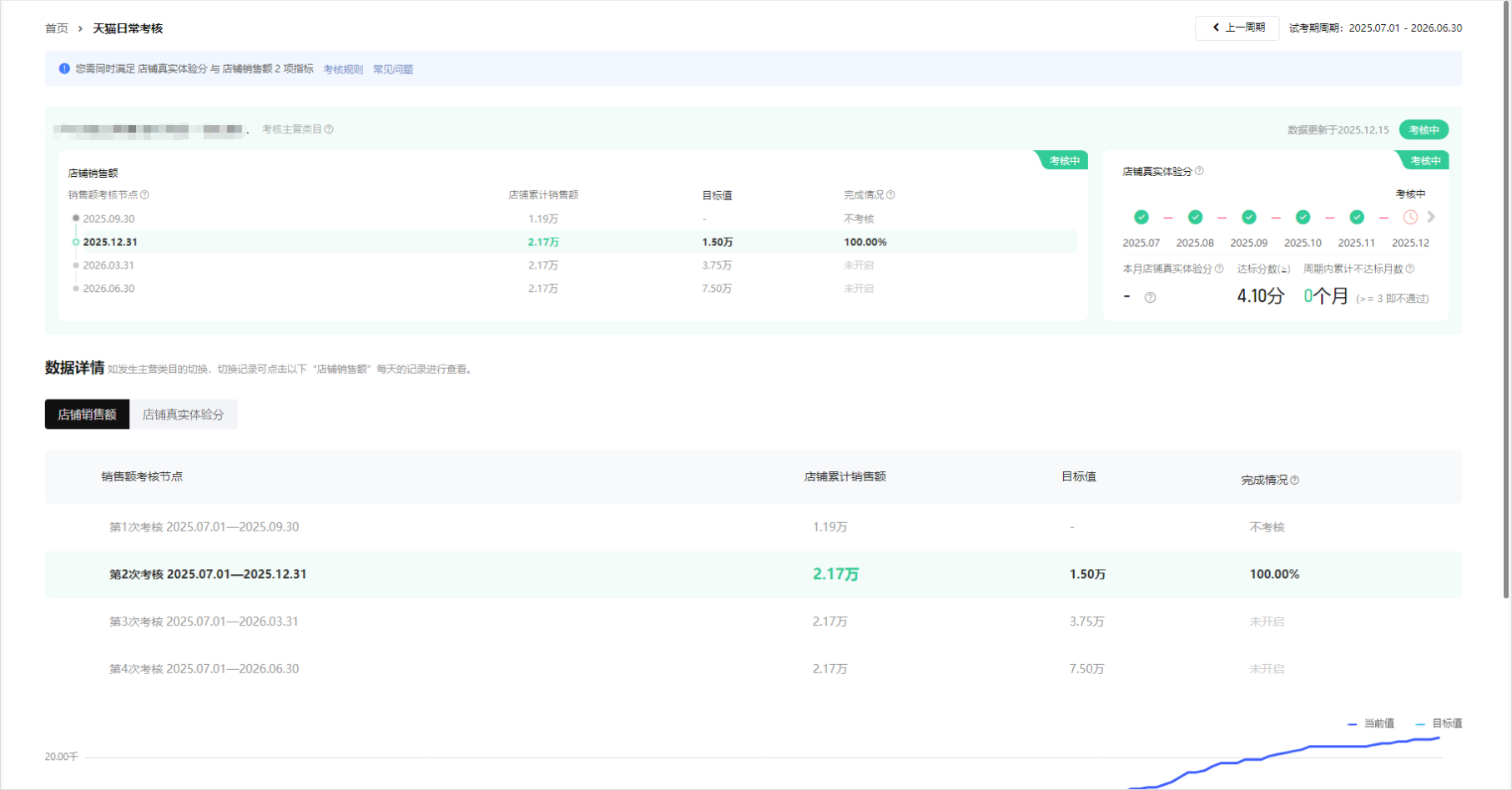Switch to the 店铺真实体验分 tab
Viewport: 1512px width, 790px height.
tap(183, 415)
